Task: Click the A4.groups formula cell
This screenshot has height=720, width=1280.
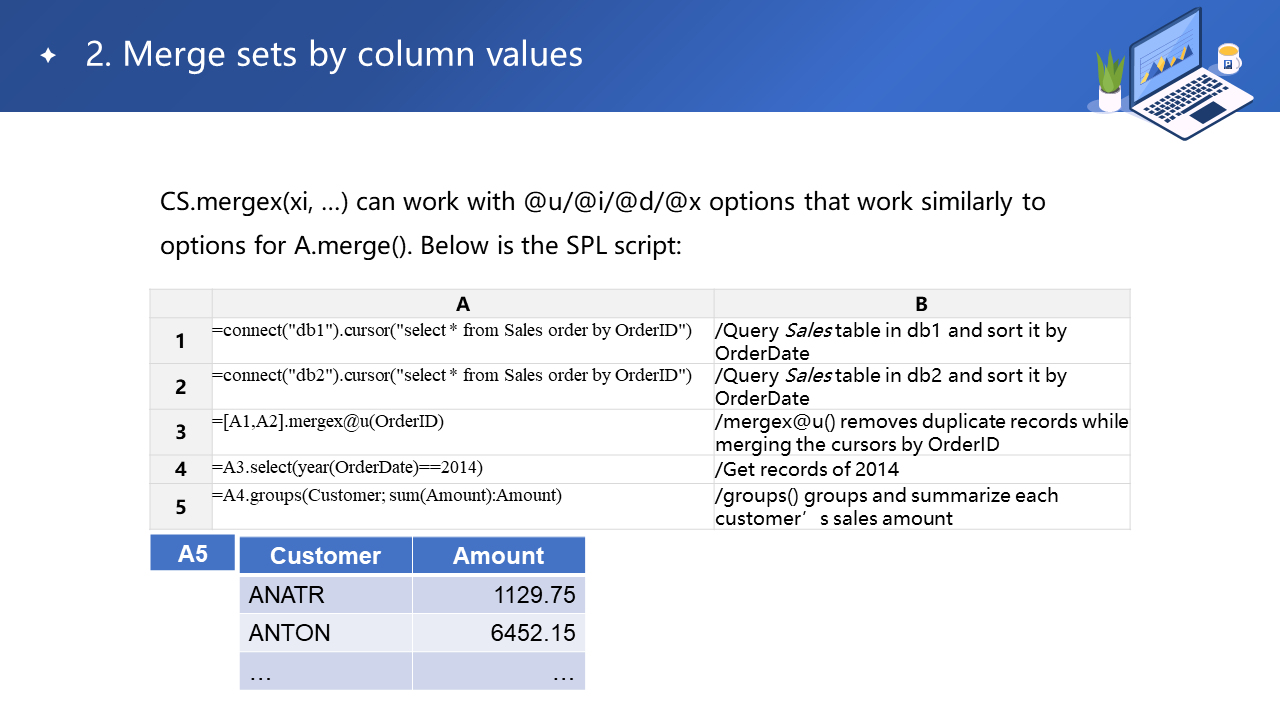Action: tap(387, 496)
